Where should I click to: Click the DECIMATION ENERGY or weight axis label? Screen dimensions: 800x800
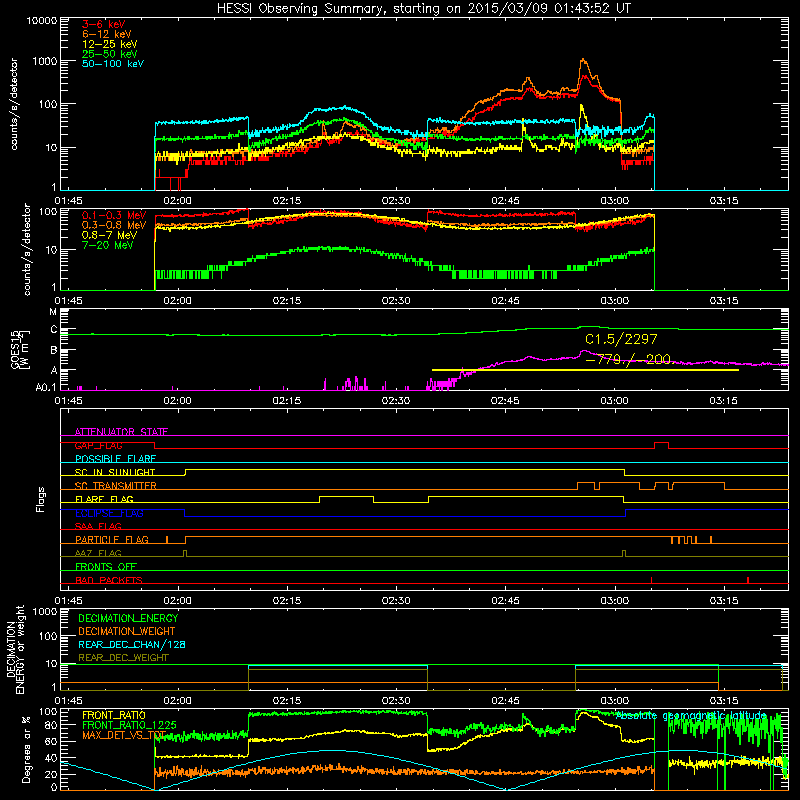coord(15,649)
